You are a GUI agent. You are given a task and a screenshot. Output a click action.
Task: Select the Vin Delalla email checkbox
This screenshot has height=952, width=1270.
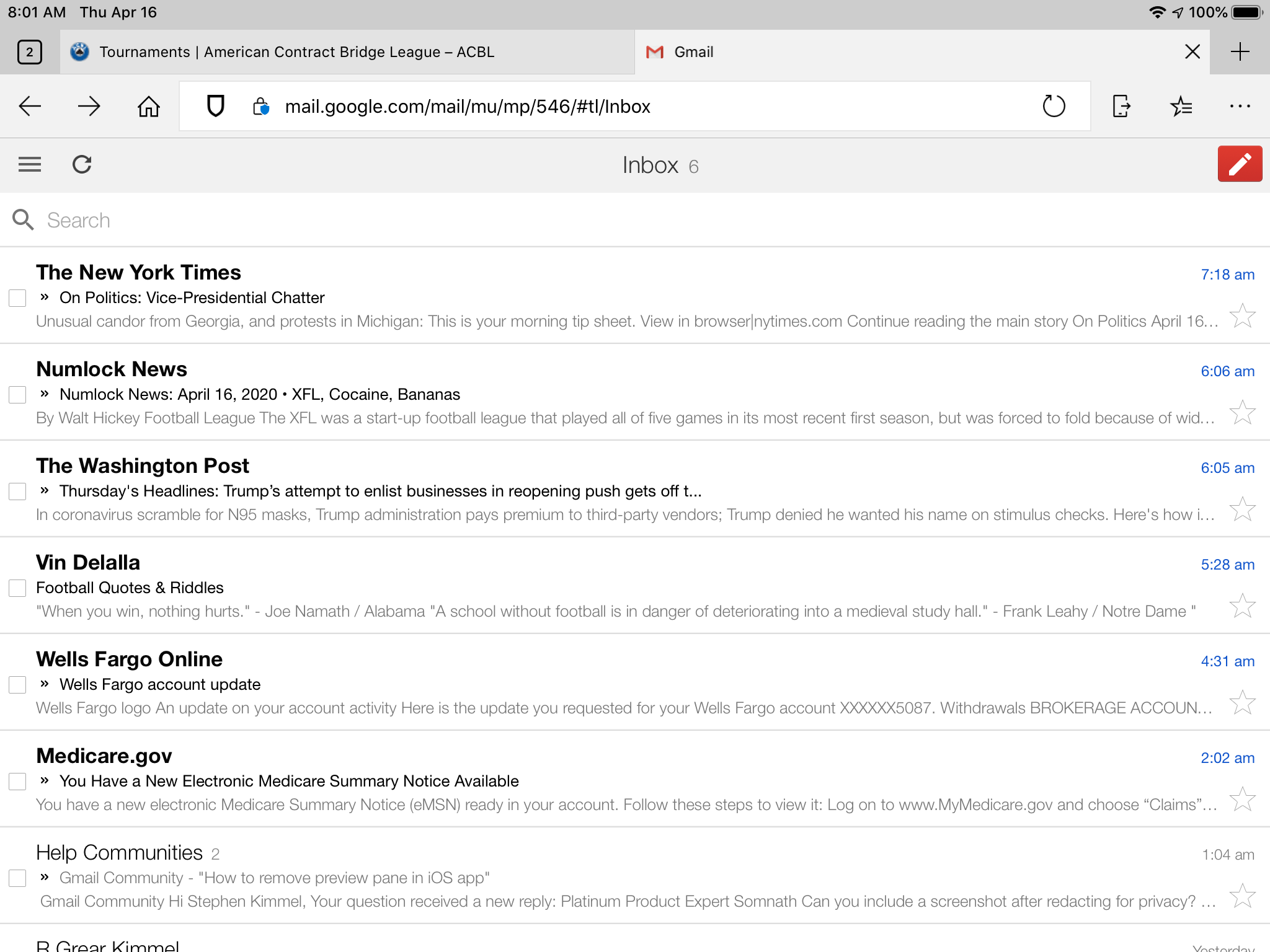point(17,588)
